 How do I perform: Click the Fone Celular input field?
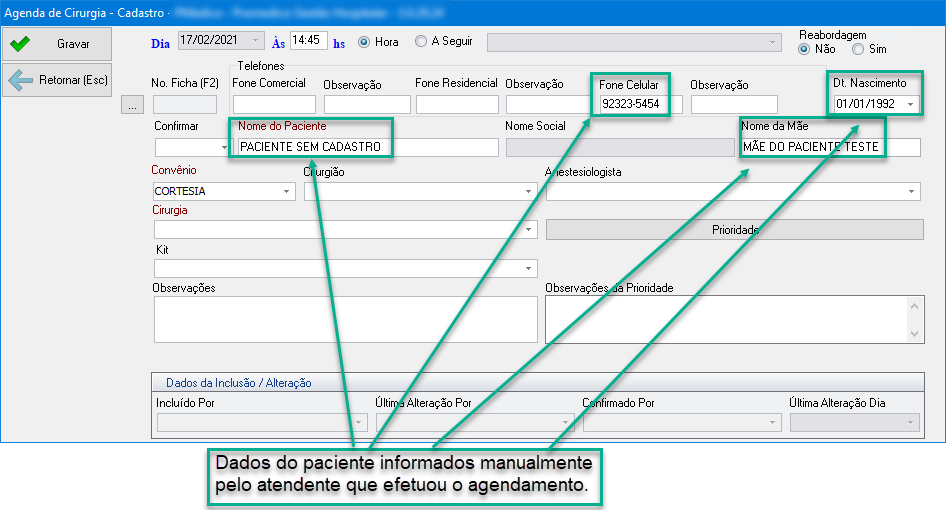pyautogui.click(x=638, y=104)
